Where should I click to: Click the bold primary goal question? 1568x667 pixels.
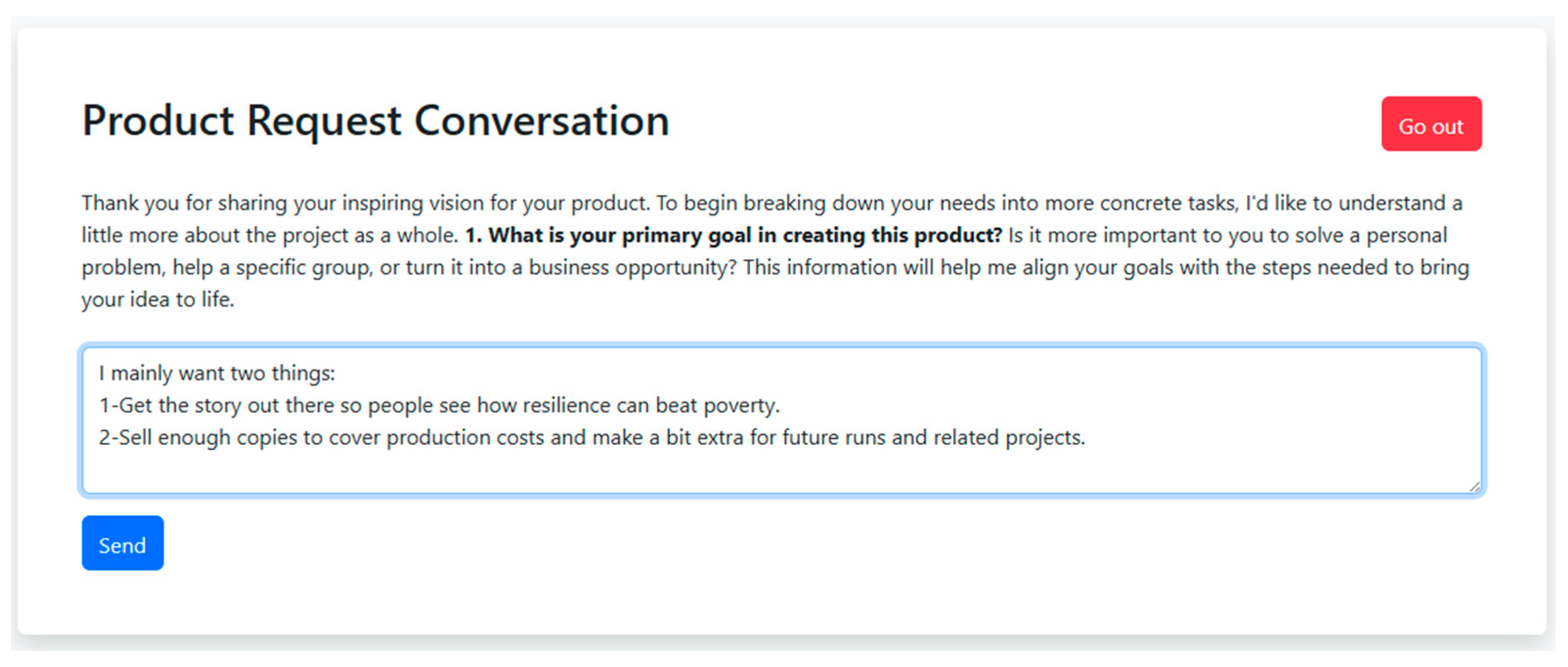pos(733,235)
